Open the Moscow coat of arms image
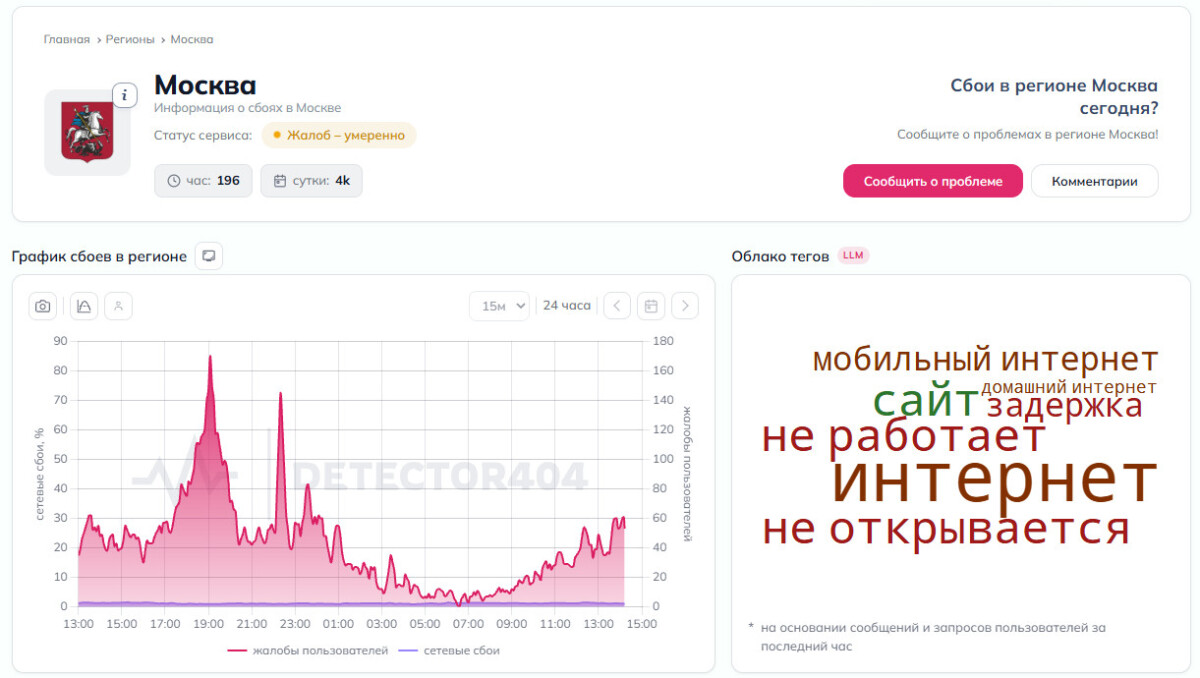1200x678 pixels. pos(87,133)
